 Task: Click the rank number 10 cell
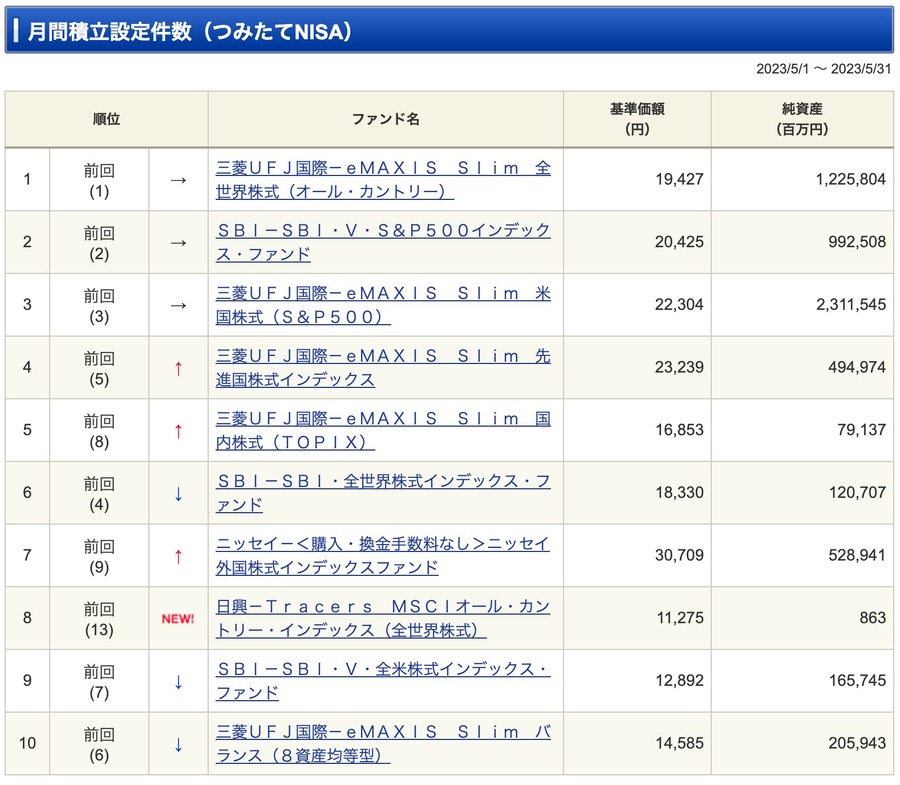click(x=28, y=744)
